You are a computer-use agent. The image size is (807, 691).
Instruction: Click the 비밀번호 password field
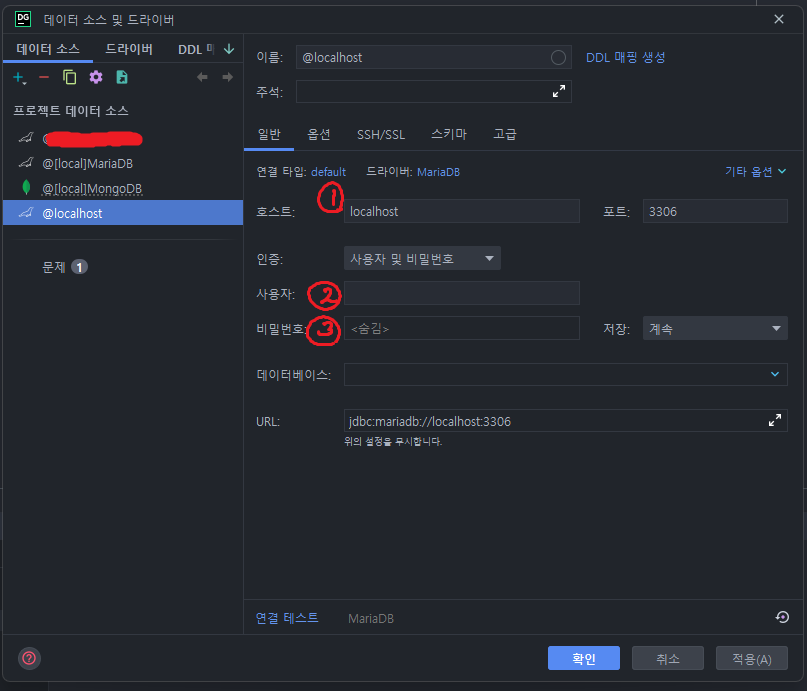[462, 328]
